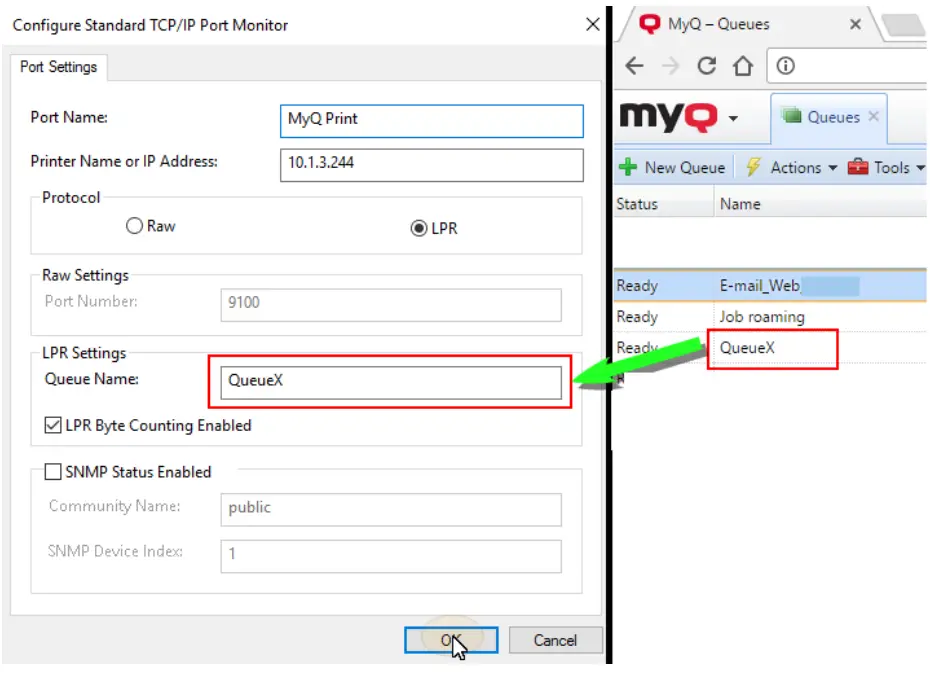Click the browser back arrow
This screenshot has height=673, width=930.
[632, 66]
